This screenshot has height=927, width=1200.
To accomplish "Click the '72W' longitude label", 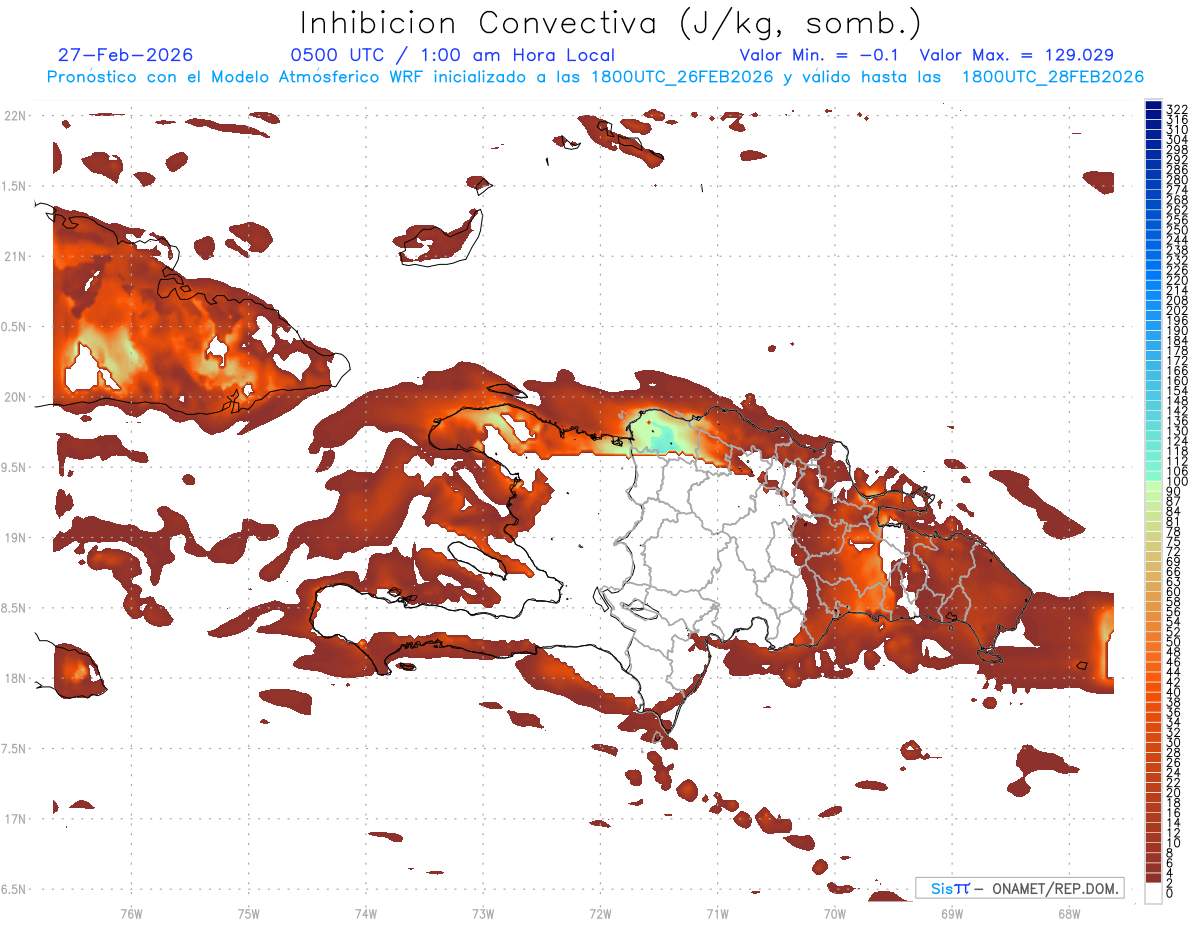I will click(600, 913).
